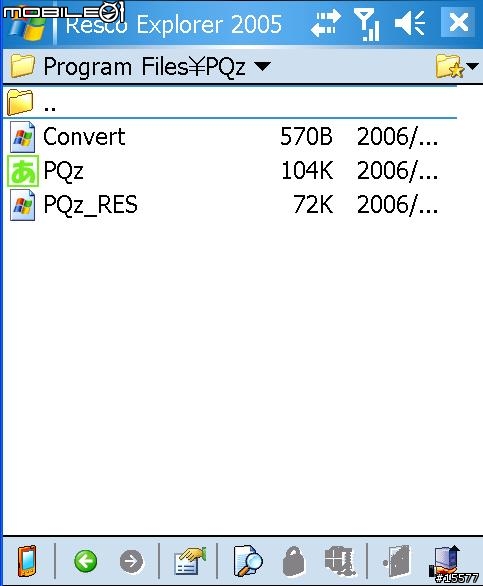The width and height of the screenshot is (483, 586).
Task: Open network upload computer icon
Action: click(x=446, y=561)
